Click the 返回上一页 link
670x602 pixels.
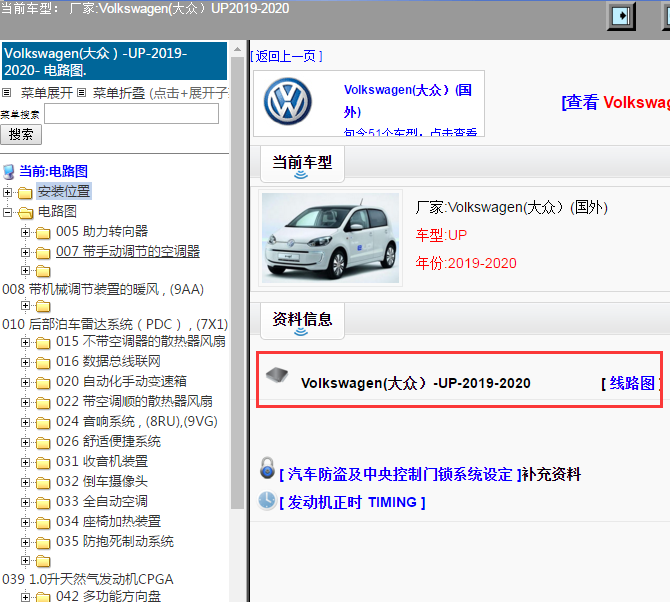coord(286,56)
